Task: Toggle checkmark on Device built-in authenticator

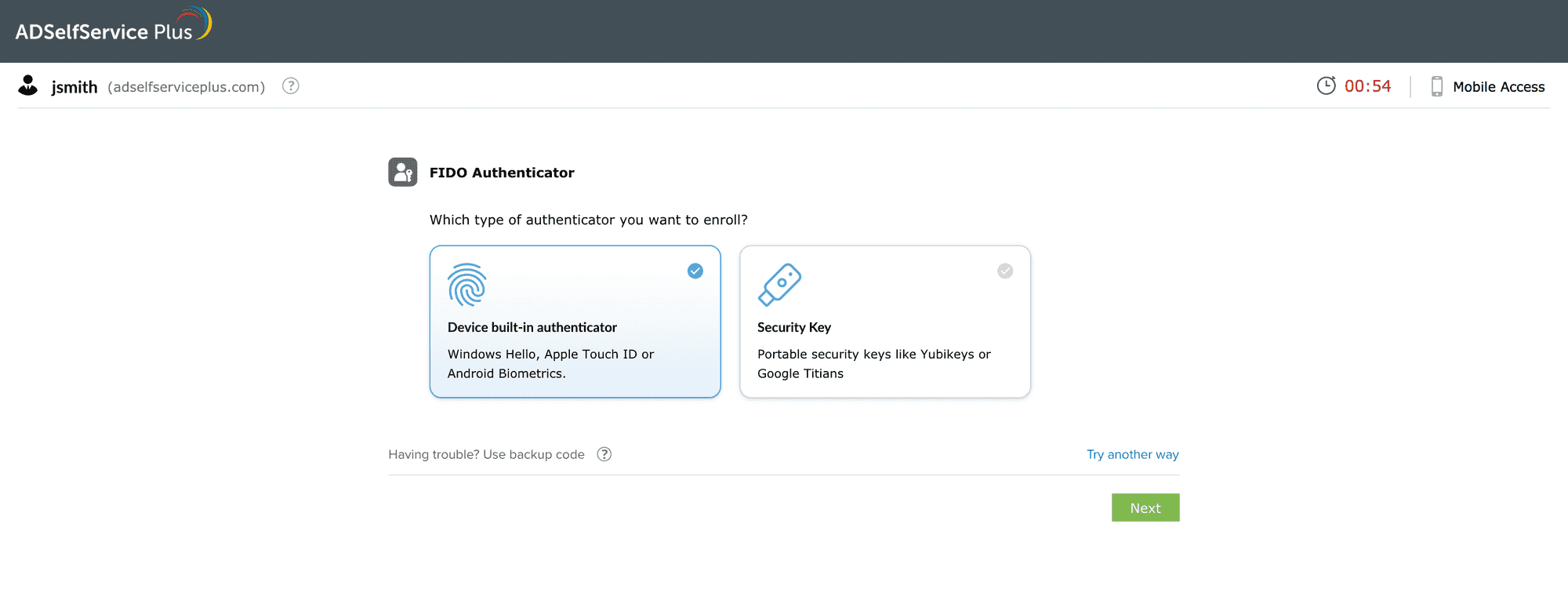Action: click(695, 271)
